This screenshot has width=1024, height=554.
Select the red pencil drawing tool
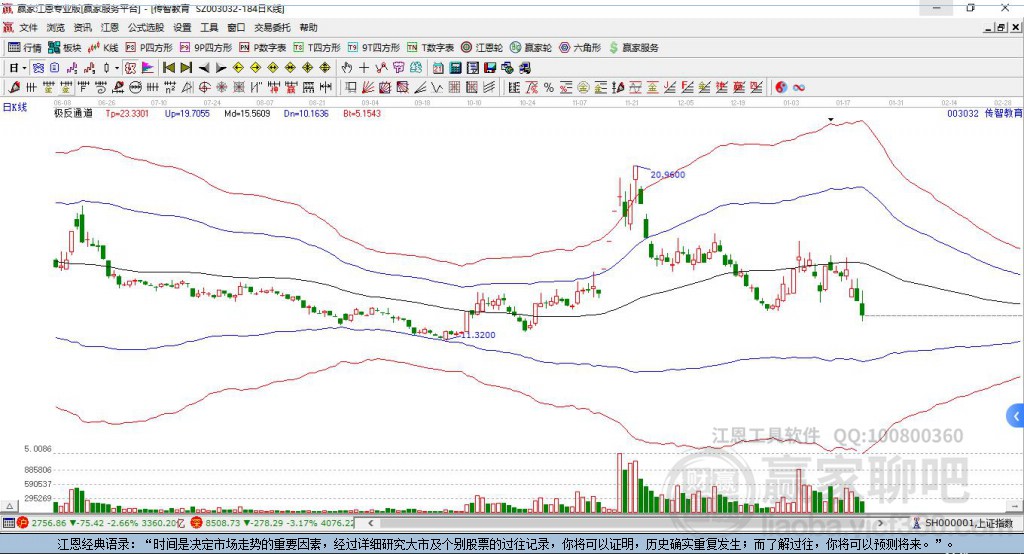[14, 88]
